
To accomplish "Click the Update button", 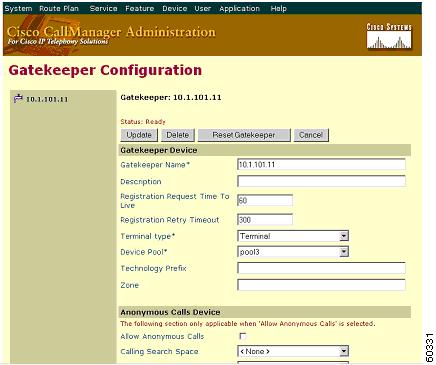I will tap(139, 135).
